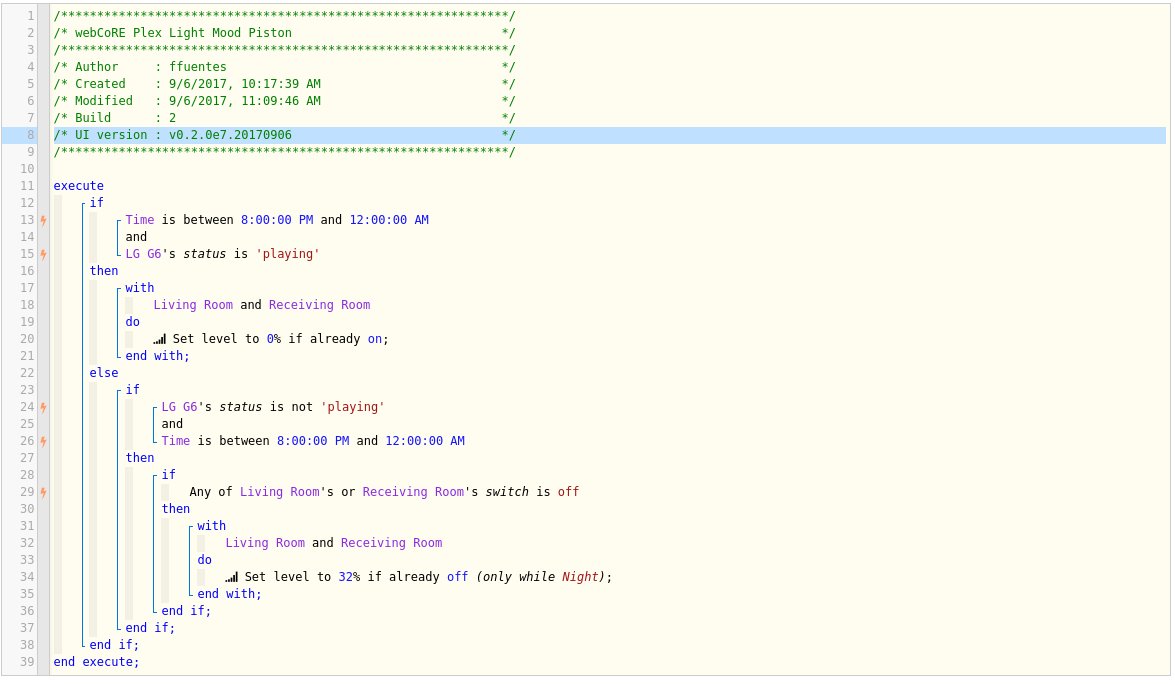Click 'Living Room' device on line 32

tap(265, 543)
